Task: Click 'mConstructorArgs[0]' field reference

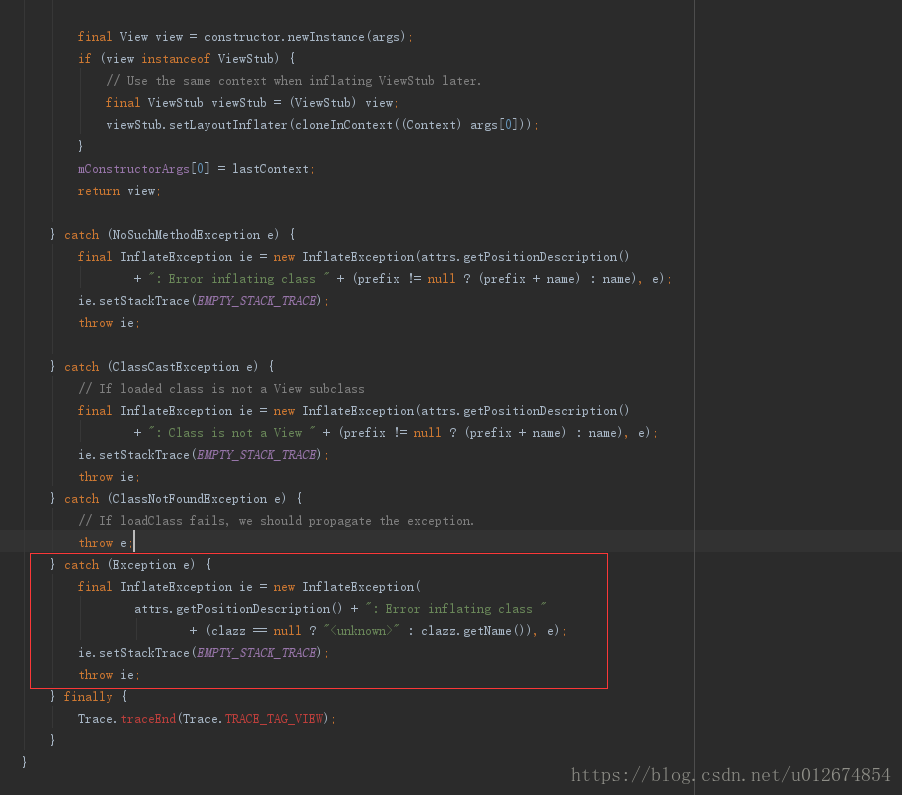Action: (x=143, y=169)
